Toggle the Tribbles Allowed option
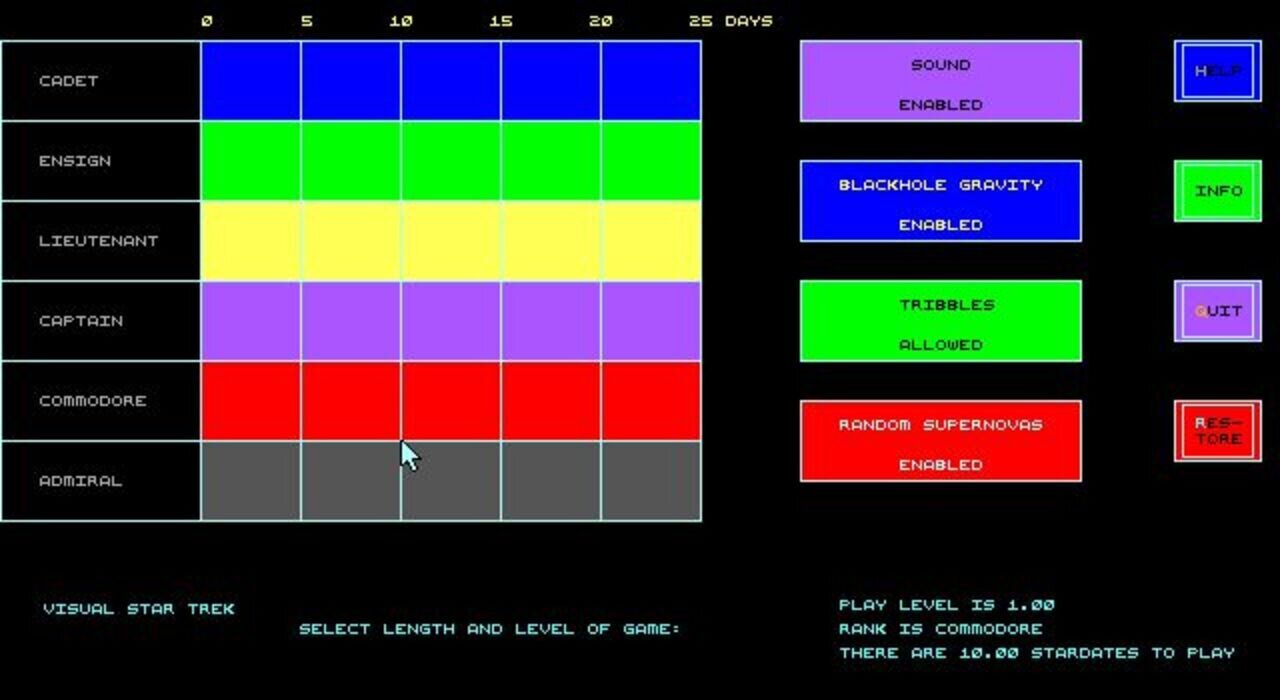 tap(940, 321)
